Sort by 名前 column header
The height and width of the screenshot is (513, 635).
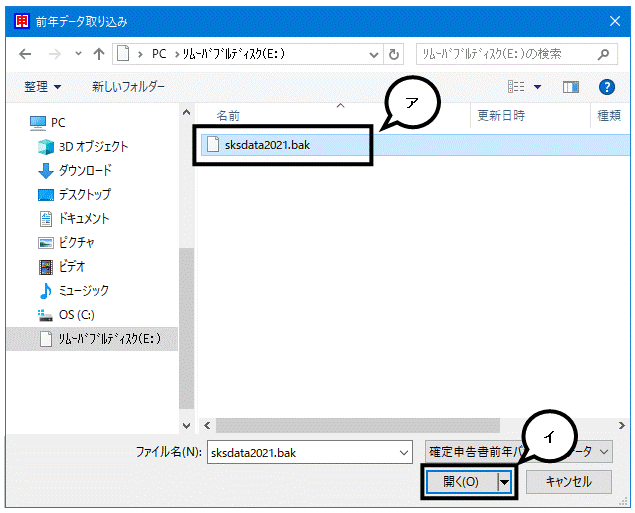click(228, 116)
